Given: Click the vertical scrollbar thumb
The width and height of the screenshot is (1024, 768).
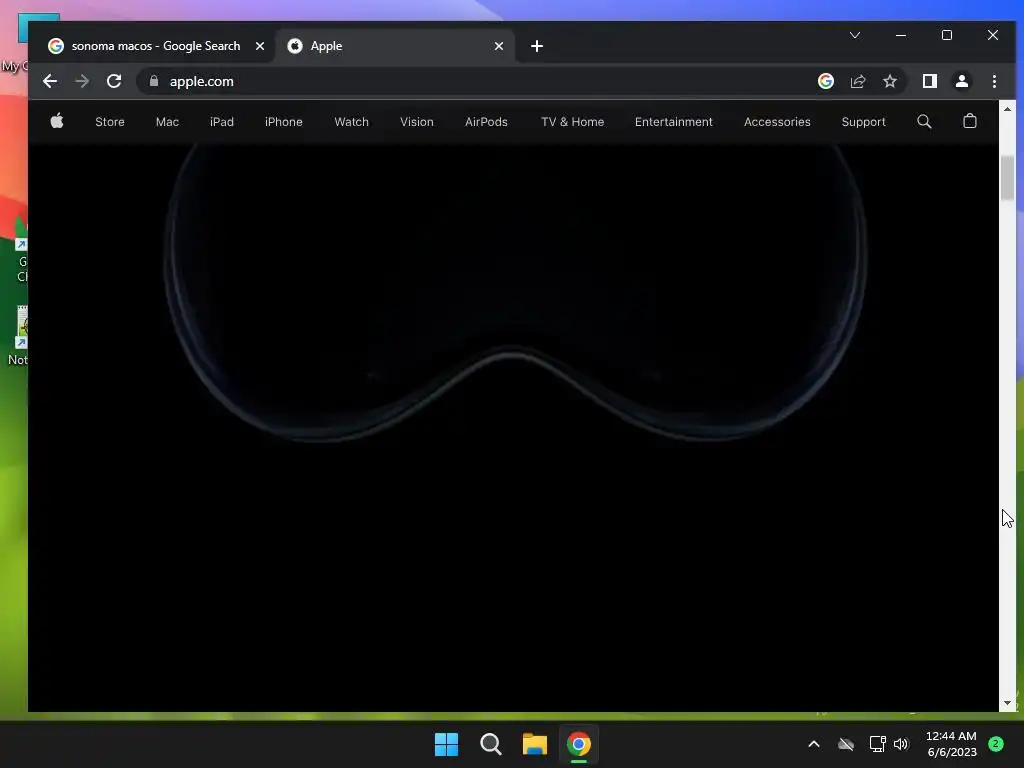Looking at the screenshot, I should click(x=1007, y=178).
